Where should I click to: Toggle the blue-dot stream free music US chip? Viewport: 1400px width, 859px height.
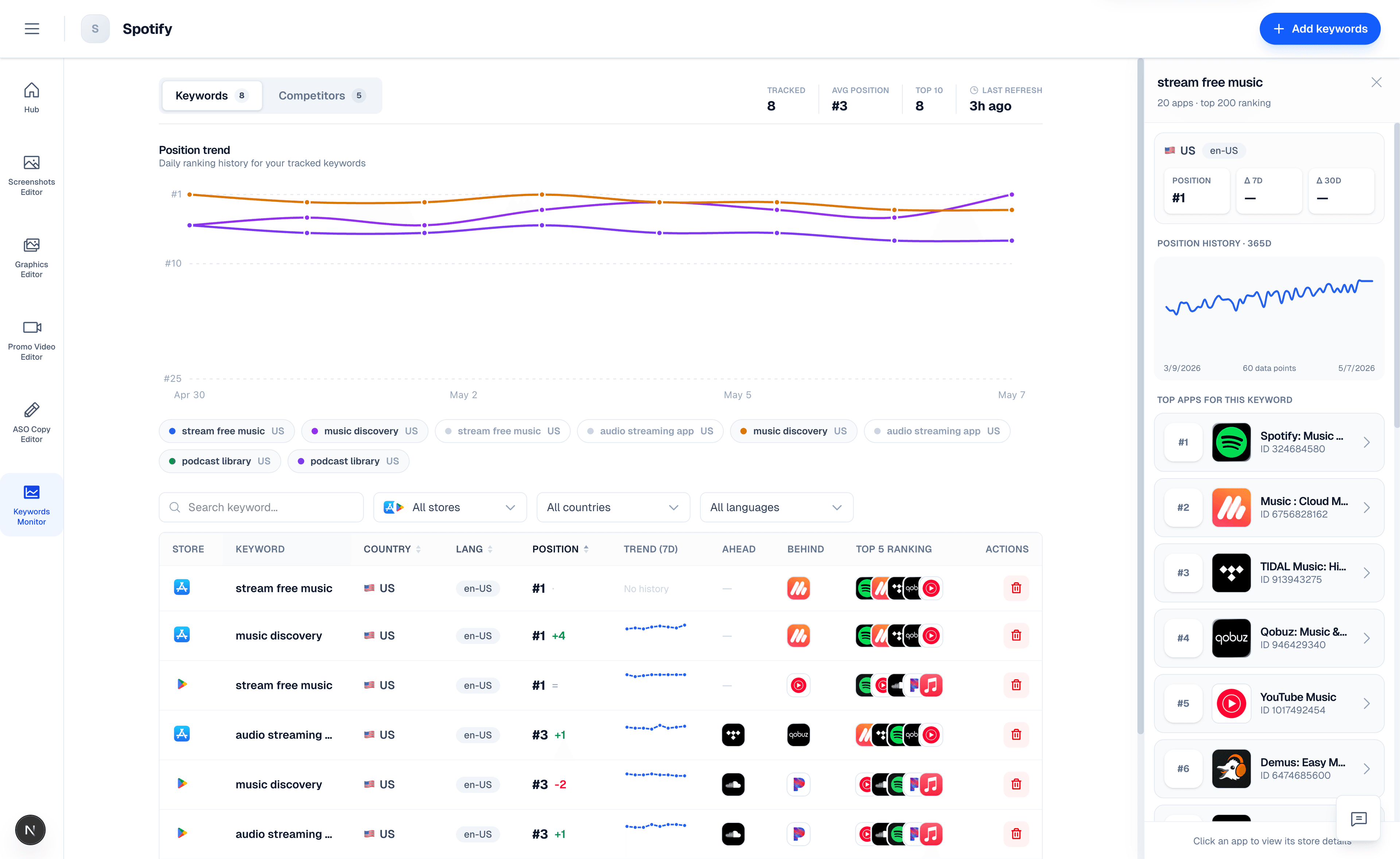tap(227, 431)
